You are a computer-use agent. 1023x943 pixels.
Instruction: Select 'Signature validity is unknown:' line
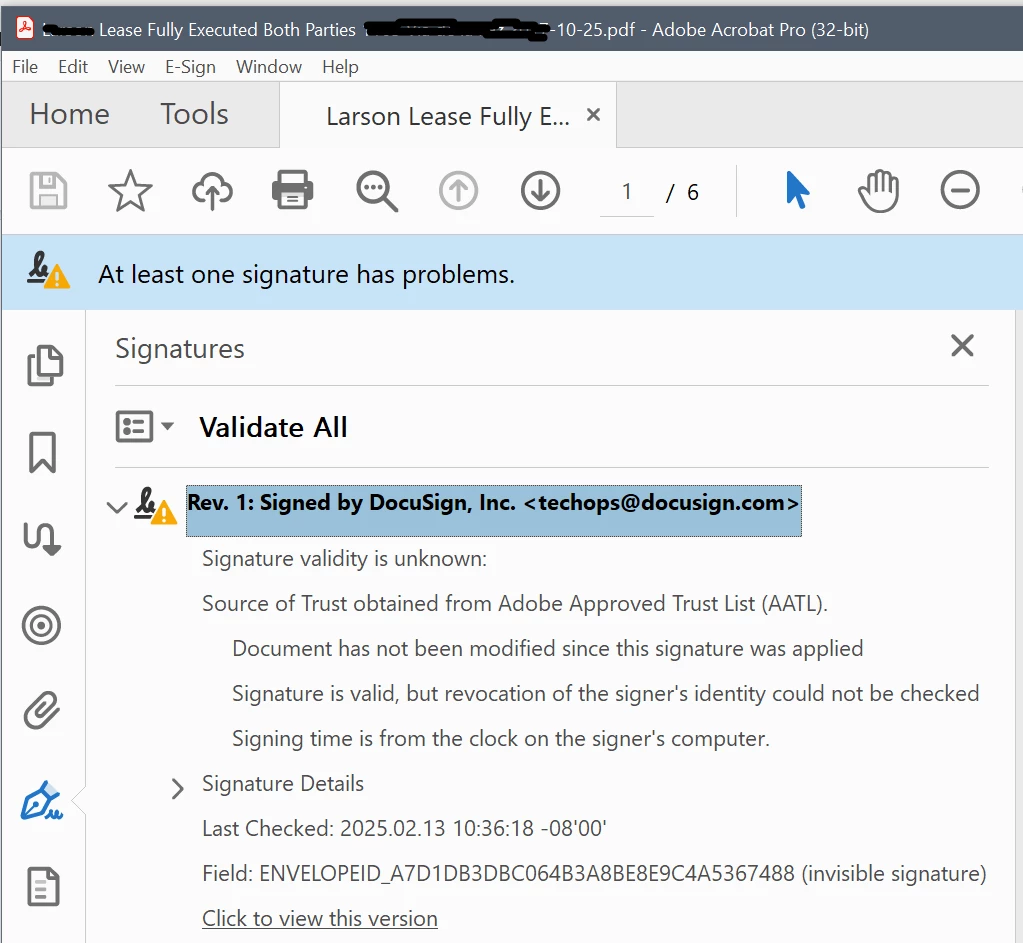click(344, 559)
